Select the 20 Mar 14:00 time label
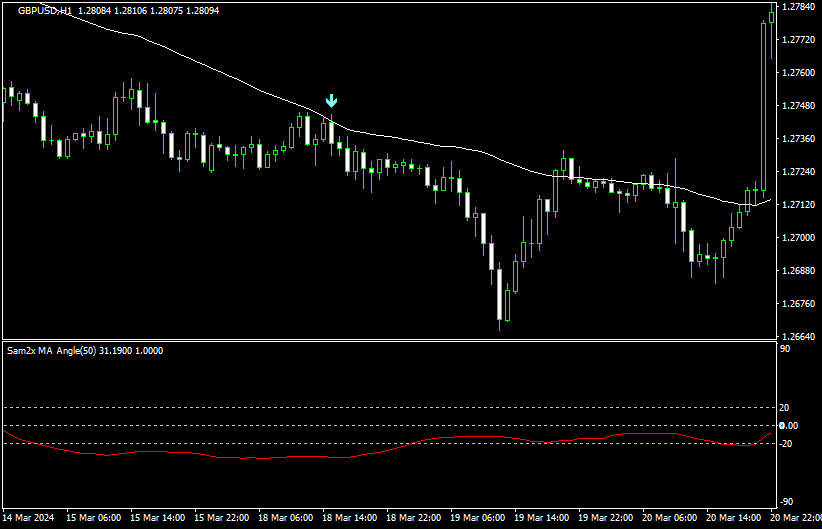The image size is (822, 529). (x=734, y=518)
